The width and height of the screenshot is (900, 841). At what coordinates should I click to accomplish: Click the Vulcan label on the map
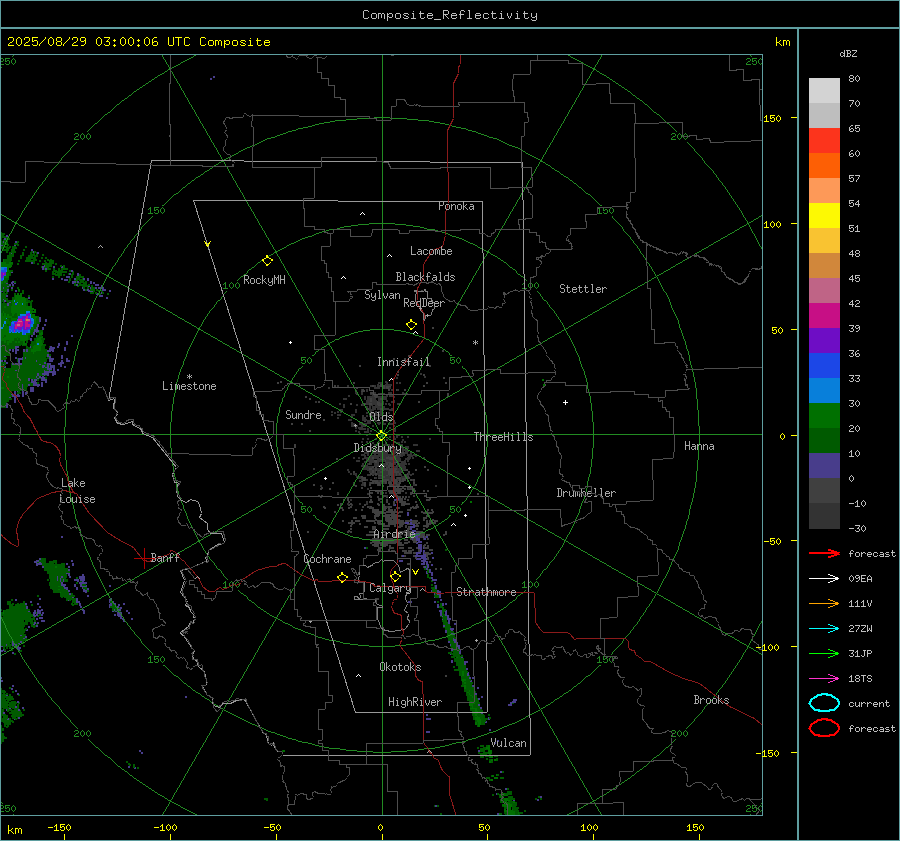(509, 743)
